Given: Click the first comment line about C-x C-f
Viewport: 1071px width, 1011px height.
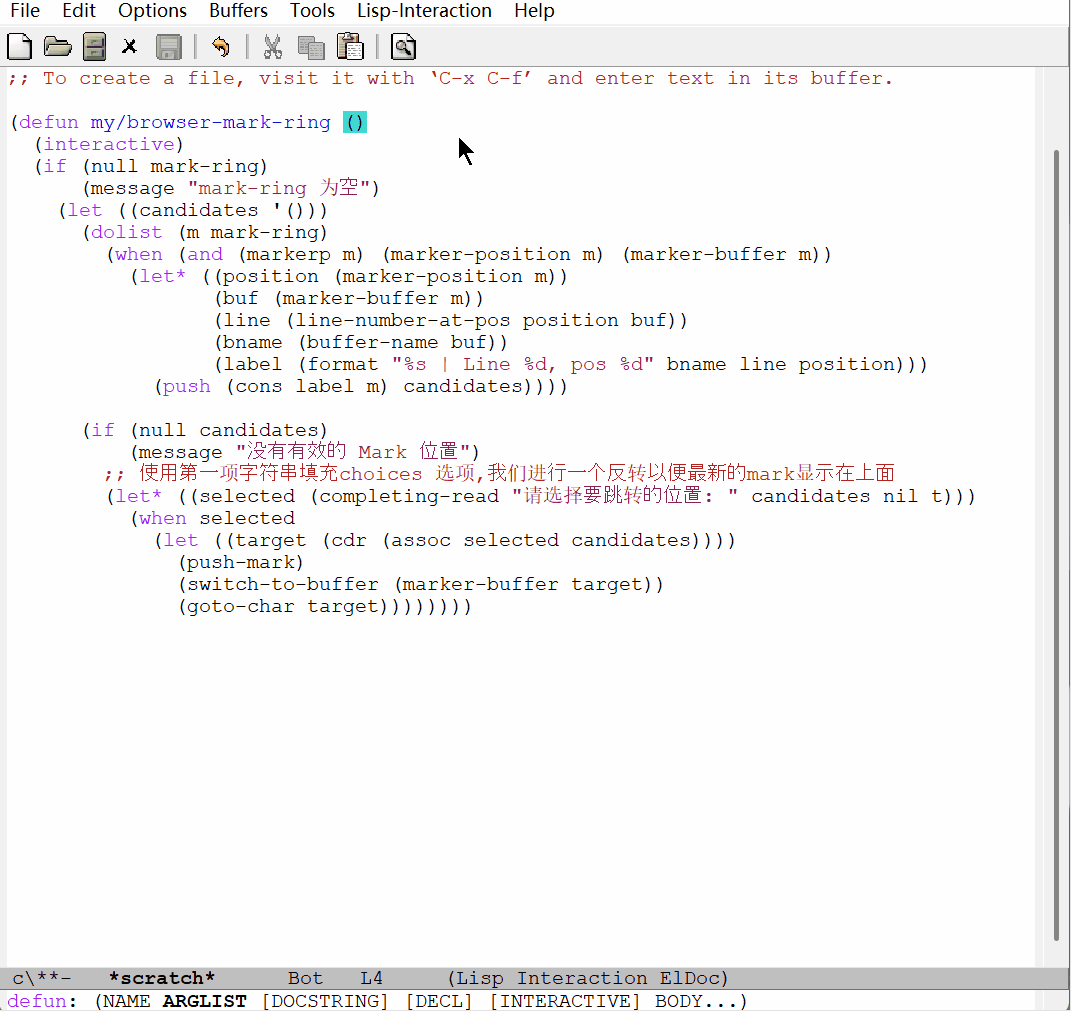Looking at the screenshot, I should (450, 78).
